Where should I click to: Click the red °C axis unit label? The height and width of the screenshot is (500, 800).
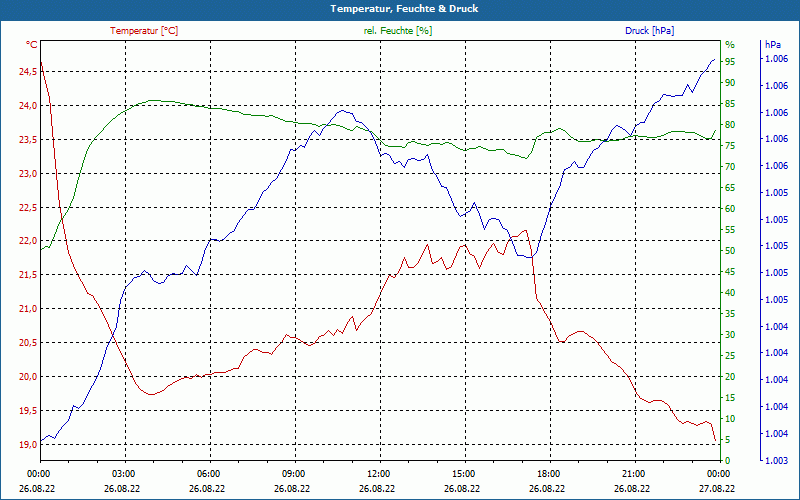pos(31,45)
